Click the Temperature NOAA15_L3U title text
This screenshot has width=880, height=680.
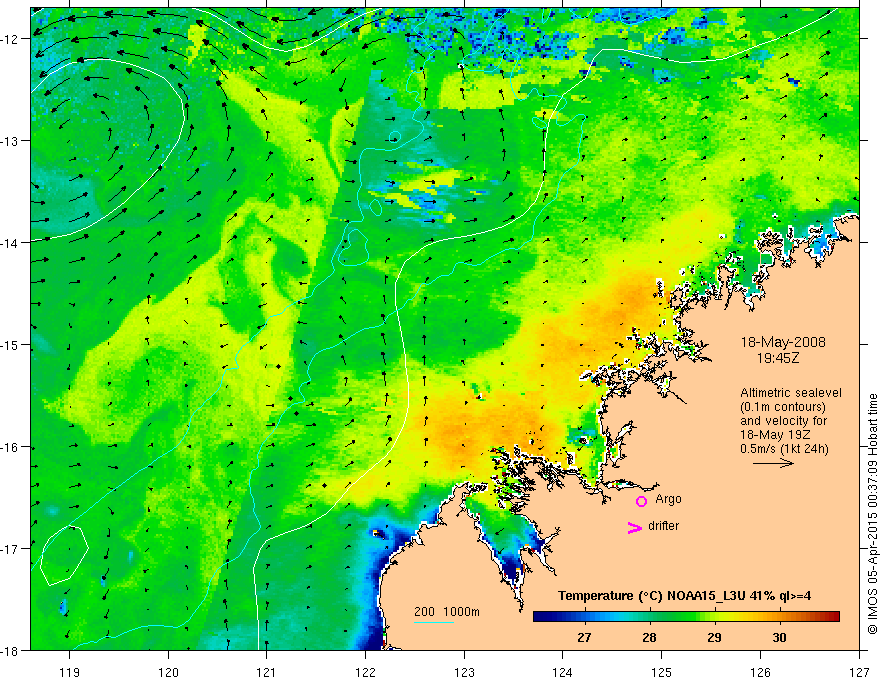click(684, 596)
